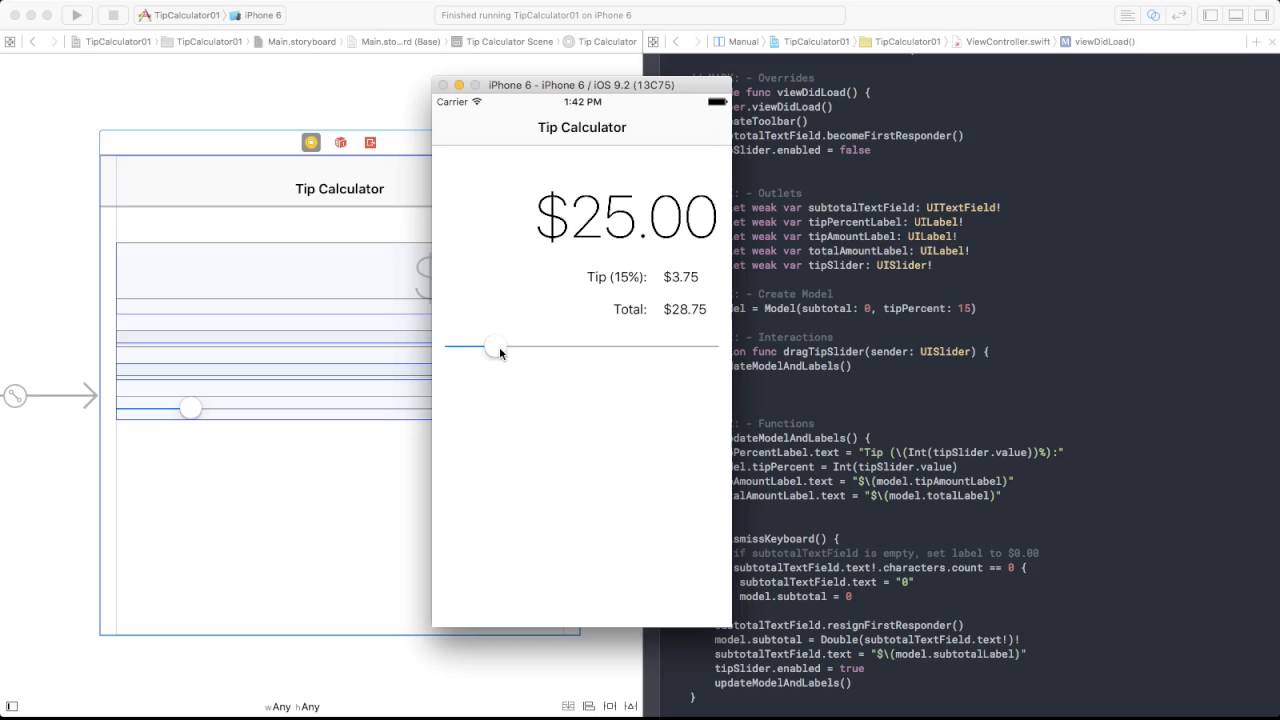
Task: Switch to the Standard editor
Action: click(1127, 15)
